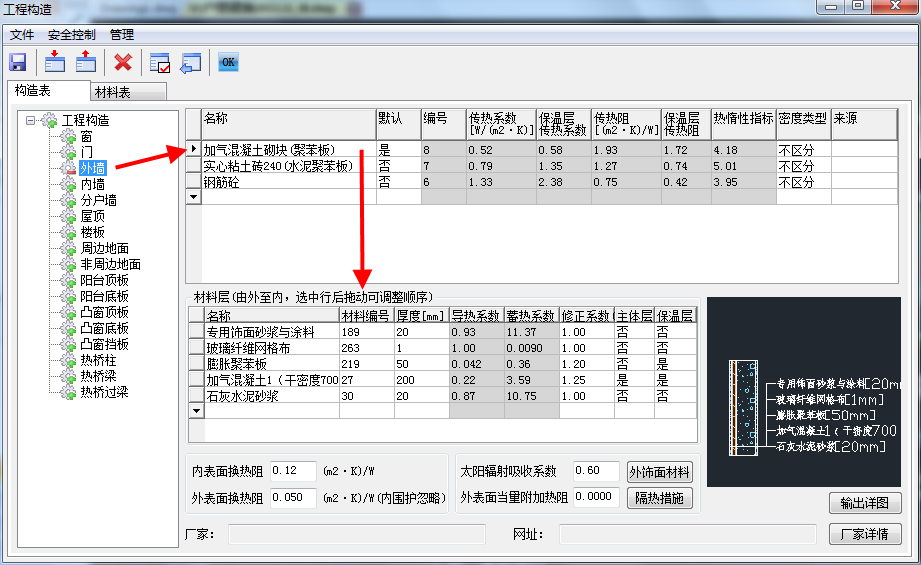Click the 传热系数 column header

click(x=501, y=124)
